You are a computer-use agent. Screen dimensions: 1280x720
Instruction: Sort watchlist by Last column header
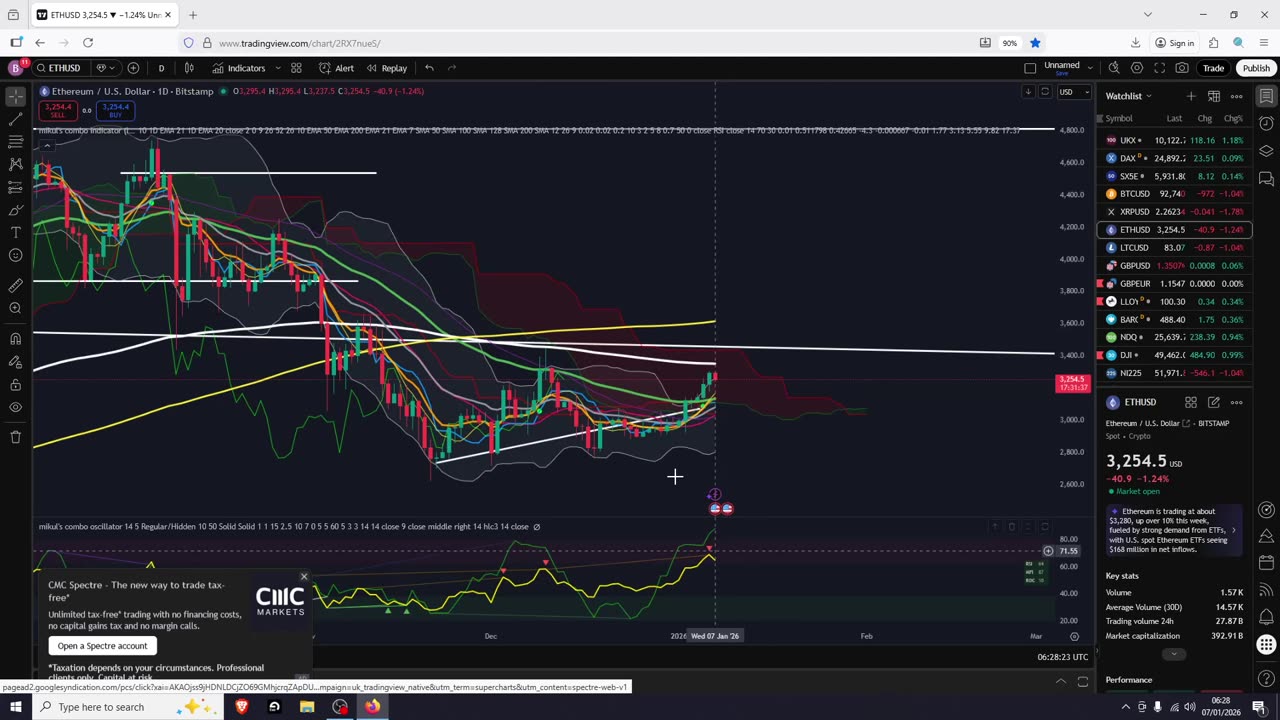pos(1174,118)
